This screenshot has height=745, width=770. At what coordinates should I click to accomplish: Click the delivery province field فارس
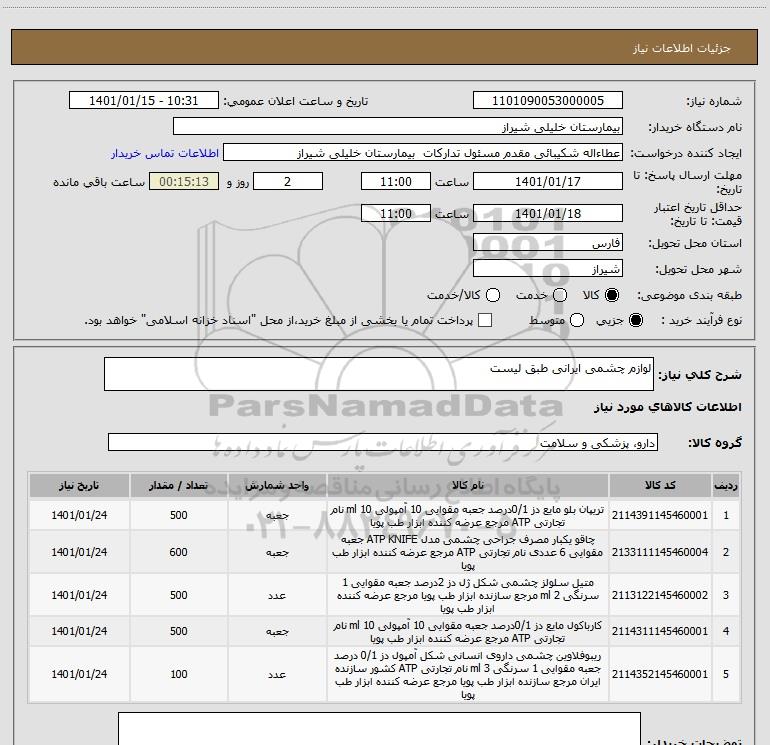pos(548,243)
